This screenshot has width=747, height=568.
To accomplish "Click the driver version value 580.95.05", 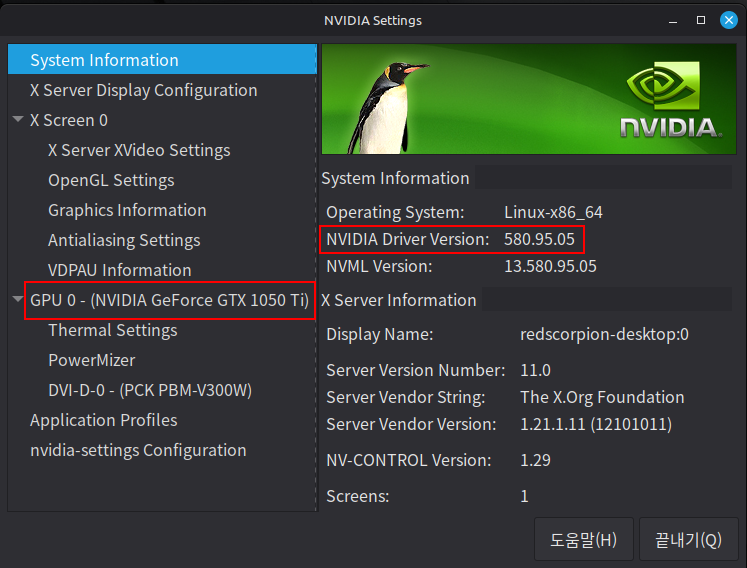I will 539,239.
